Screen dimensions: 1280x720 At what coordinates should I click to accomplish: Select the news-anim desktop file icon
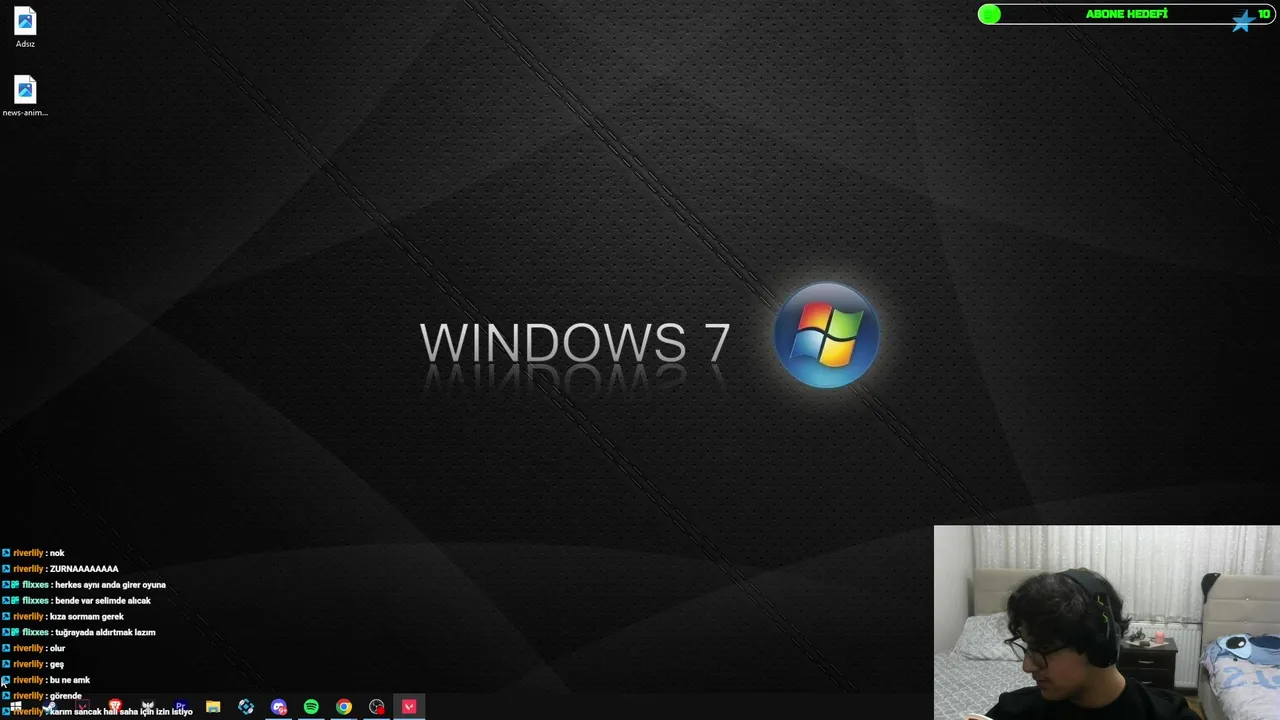click(25, 96)
